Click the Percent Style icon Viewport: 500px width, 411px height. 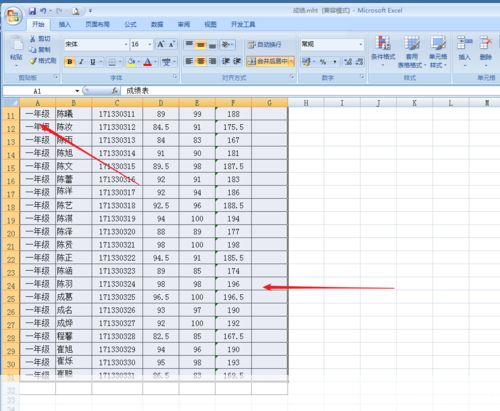(323, 61)
